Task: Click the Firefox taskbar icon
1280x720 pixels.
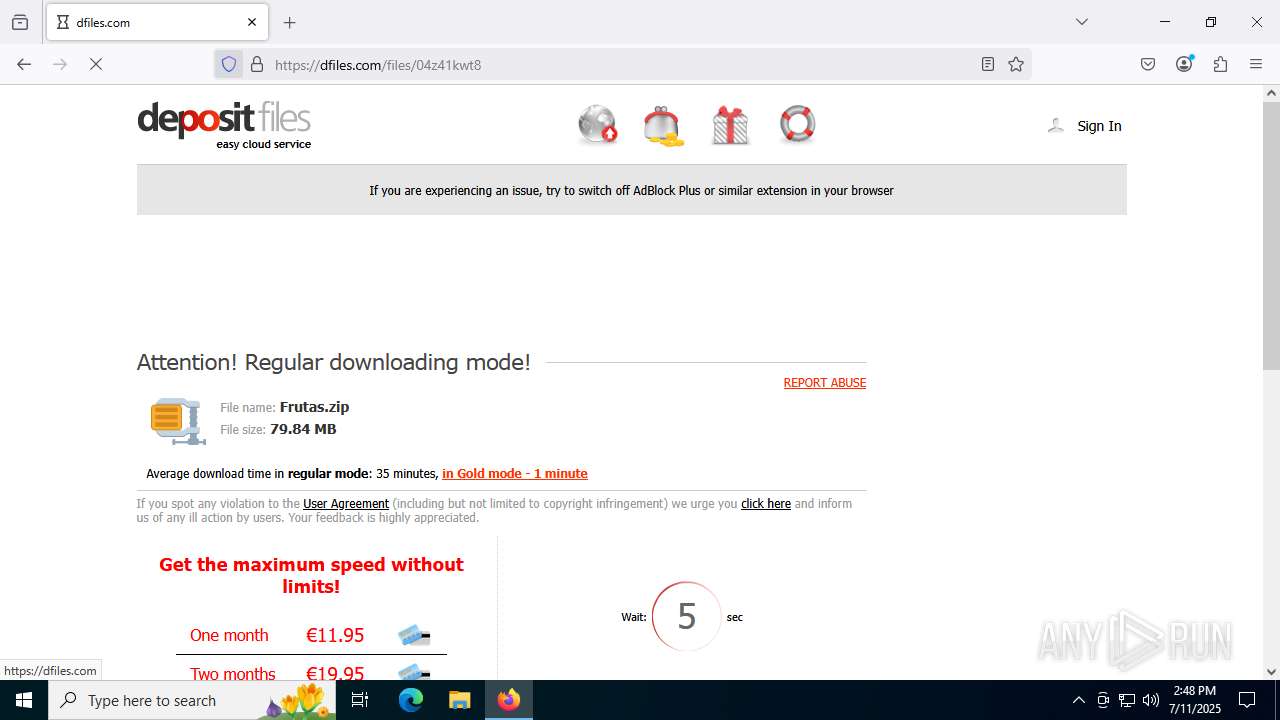Action: click(509, 700)
